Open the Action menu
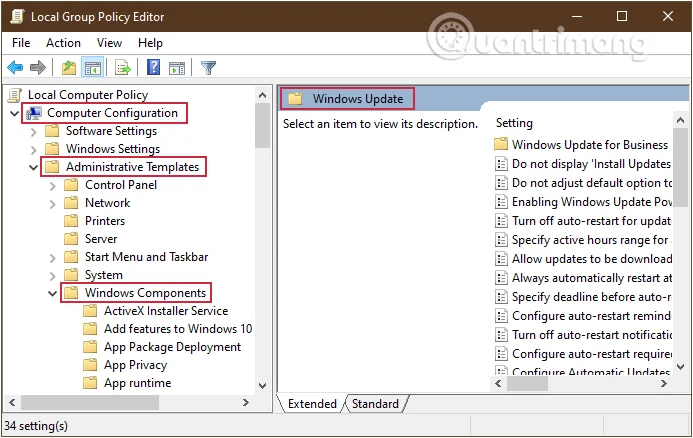This screenshot has height=438, width=693. point(63,43)
